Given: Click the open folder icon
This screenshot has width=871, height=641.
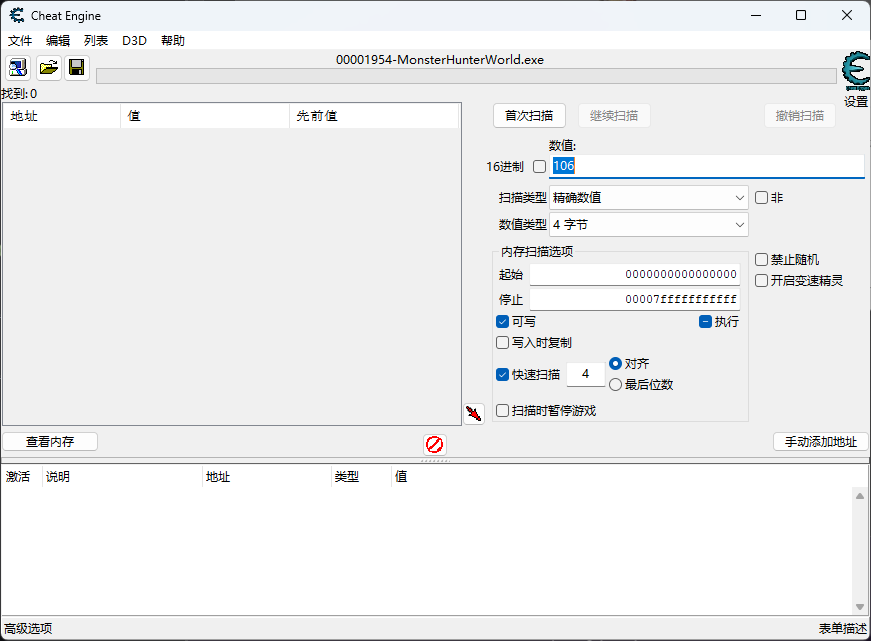Looking at the screenshot, I should (x=48, y=68).
